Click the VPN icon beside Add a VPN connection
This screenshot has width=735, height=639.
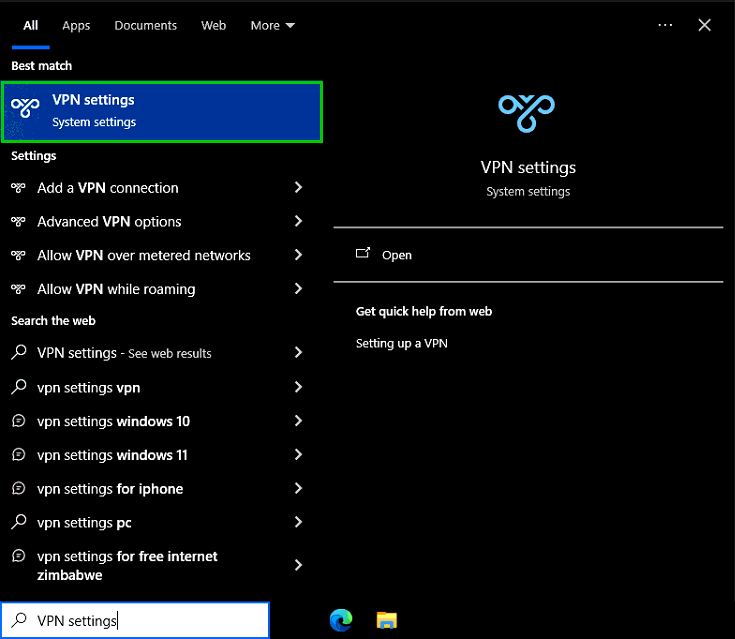click(18, 188)
